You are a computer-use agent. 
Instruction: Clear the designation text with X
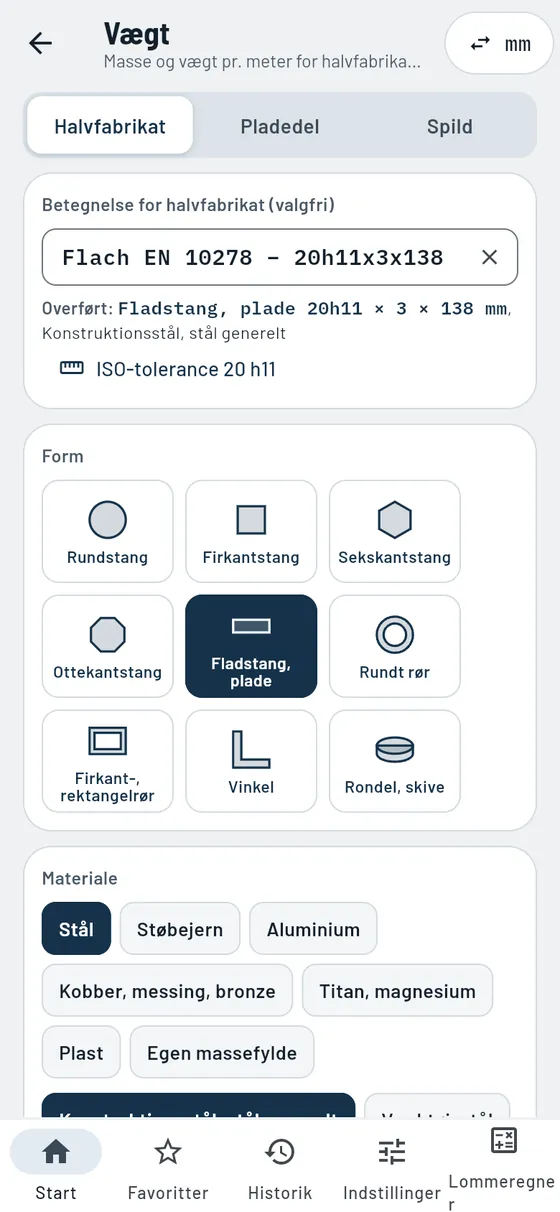click(489, 257)
